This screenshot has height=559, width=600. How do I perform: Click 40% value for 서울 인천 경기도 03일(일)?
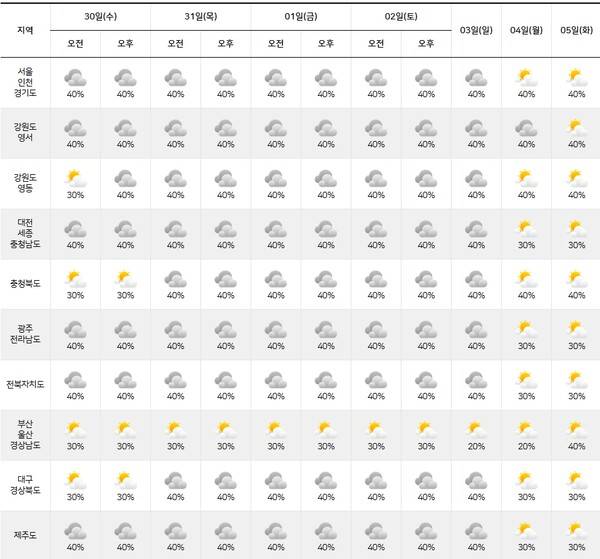476,94
